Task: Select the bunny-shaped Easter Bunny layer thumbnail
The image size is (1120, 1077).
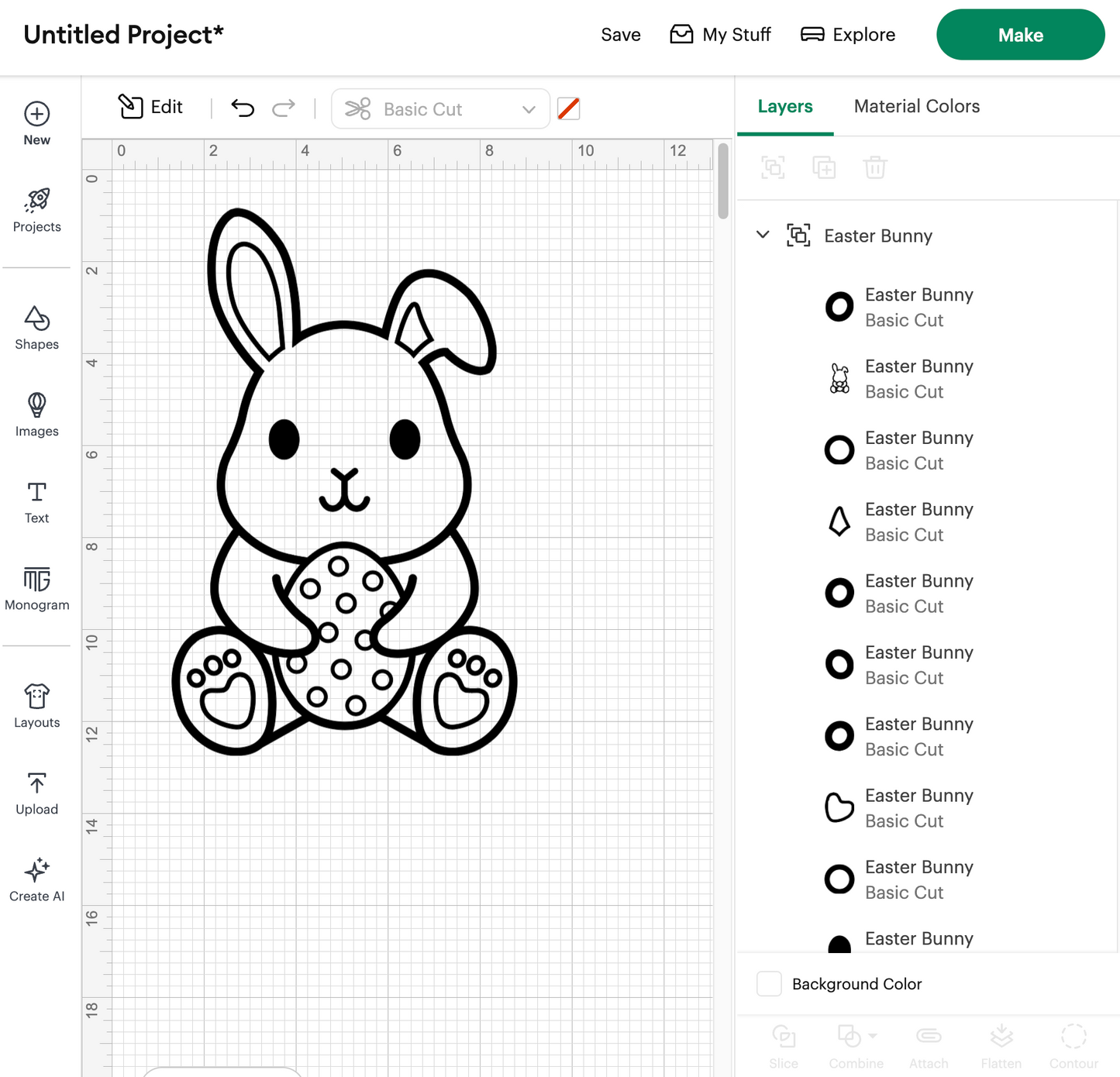Action: 839,378
